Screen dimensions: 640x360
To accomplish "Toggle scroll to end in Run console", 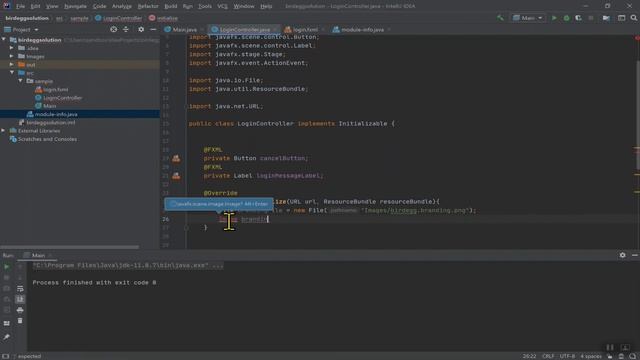I will point(20,299).
